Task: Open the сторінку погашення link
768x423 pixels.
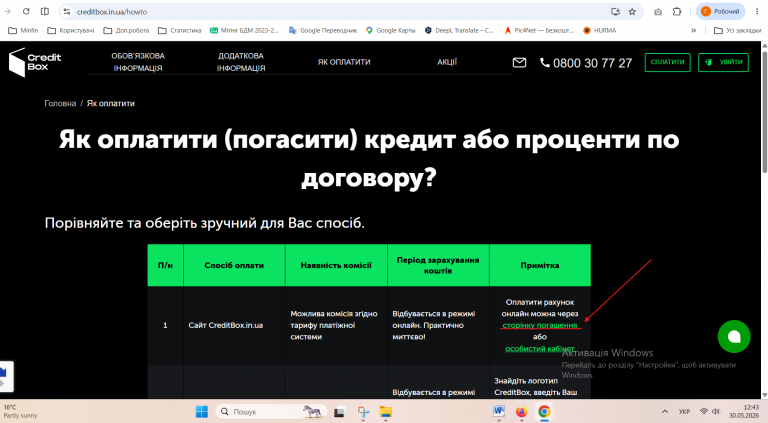Action: [x=540, y=325]
